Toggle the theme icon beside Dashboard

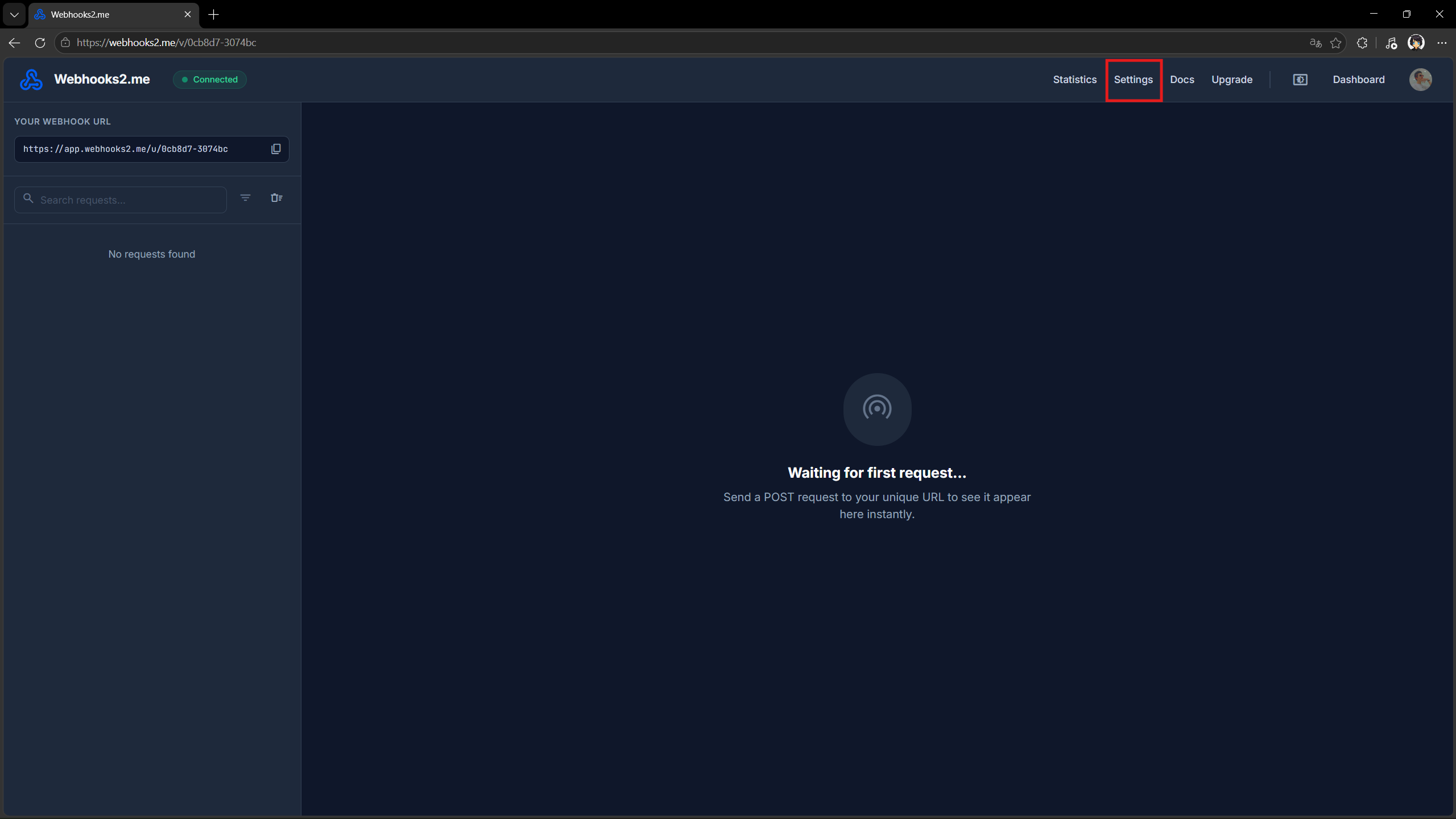click(x=1300, y=80)
